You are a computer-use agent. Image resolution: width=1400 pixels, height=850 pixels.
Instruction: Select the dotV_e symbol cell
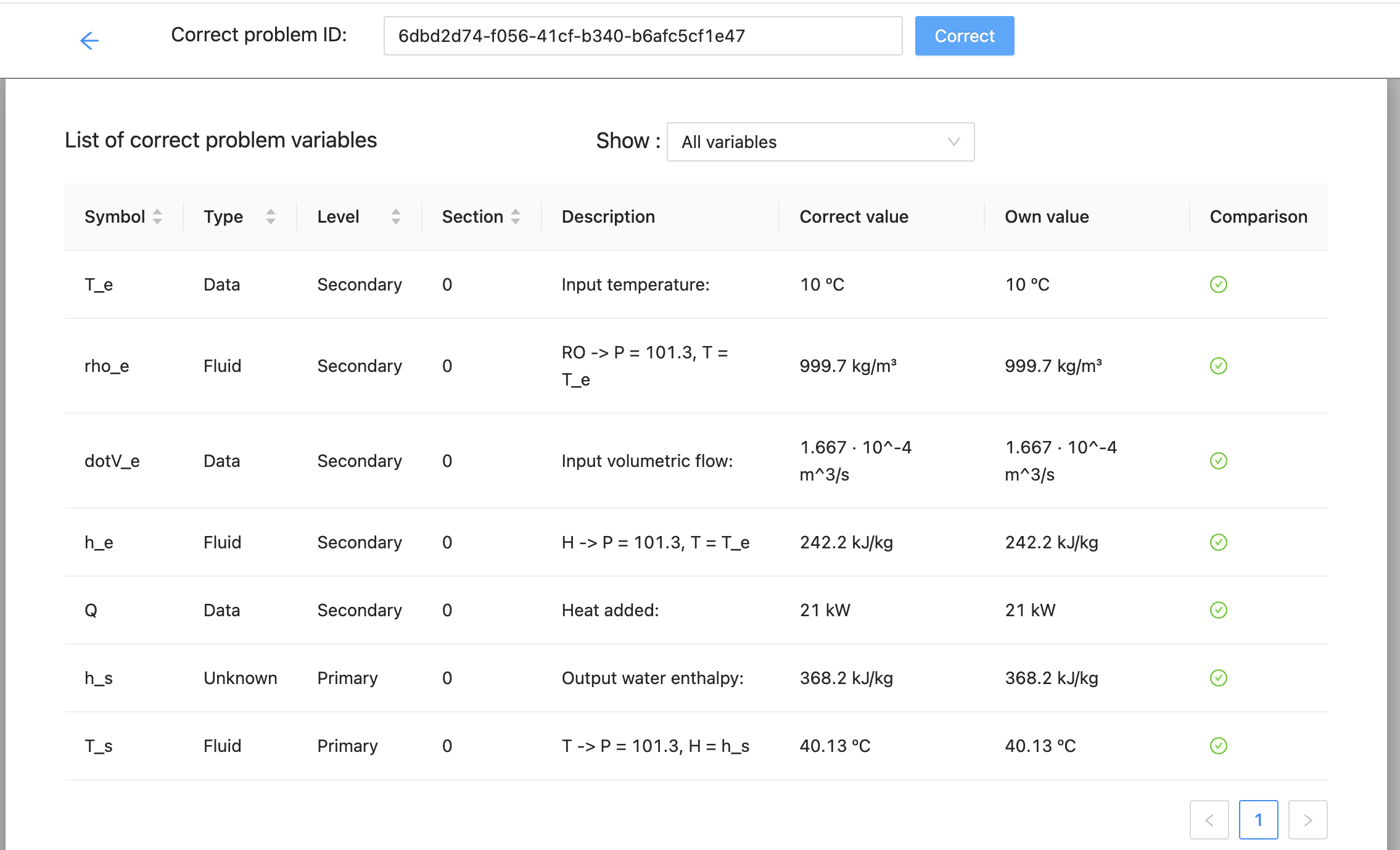click(x=112, y=461)
